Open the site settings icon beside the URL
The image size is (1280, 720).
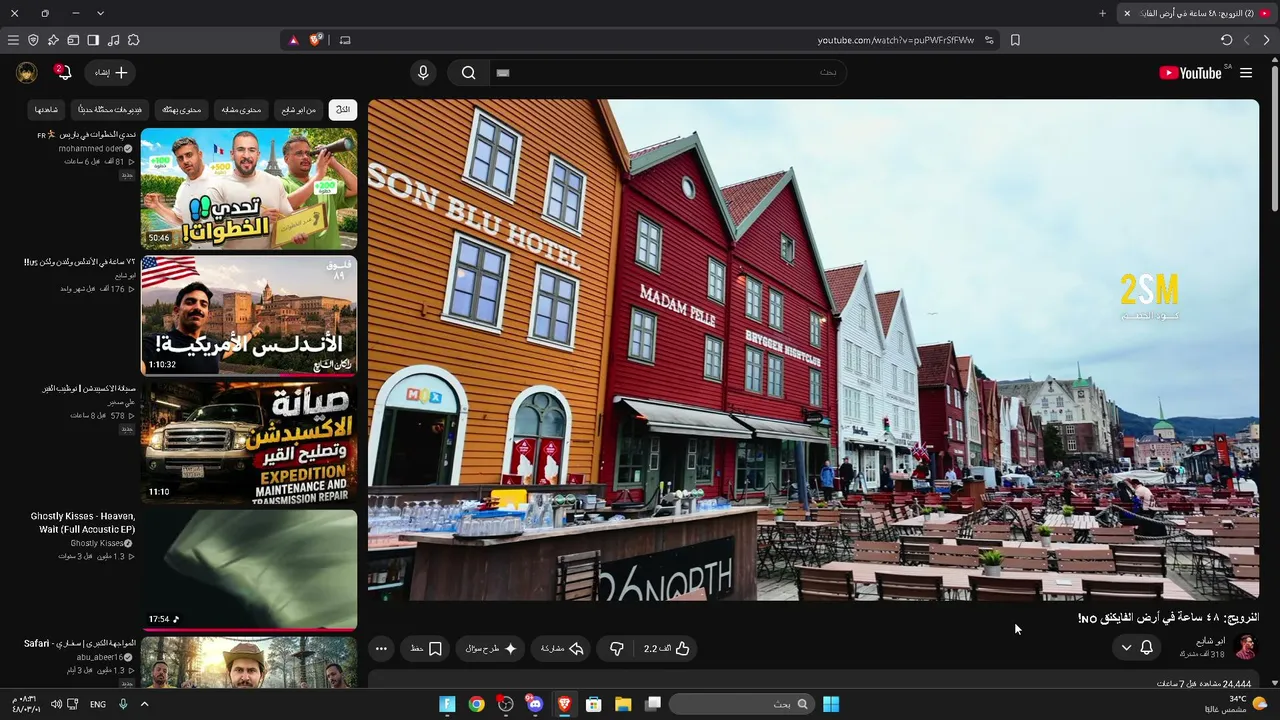coord(989,40)
